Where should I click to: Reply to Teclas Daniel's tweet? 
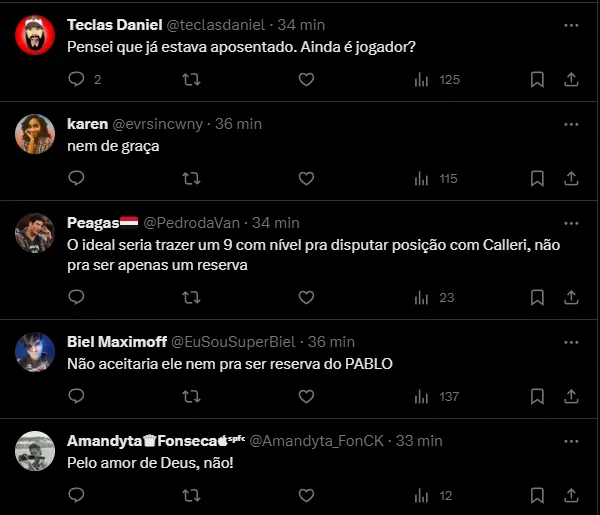tap(77, 80)
